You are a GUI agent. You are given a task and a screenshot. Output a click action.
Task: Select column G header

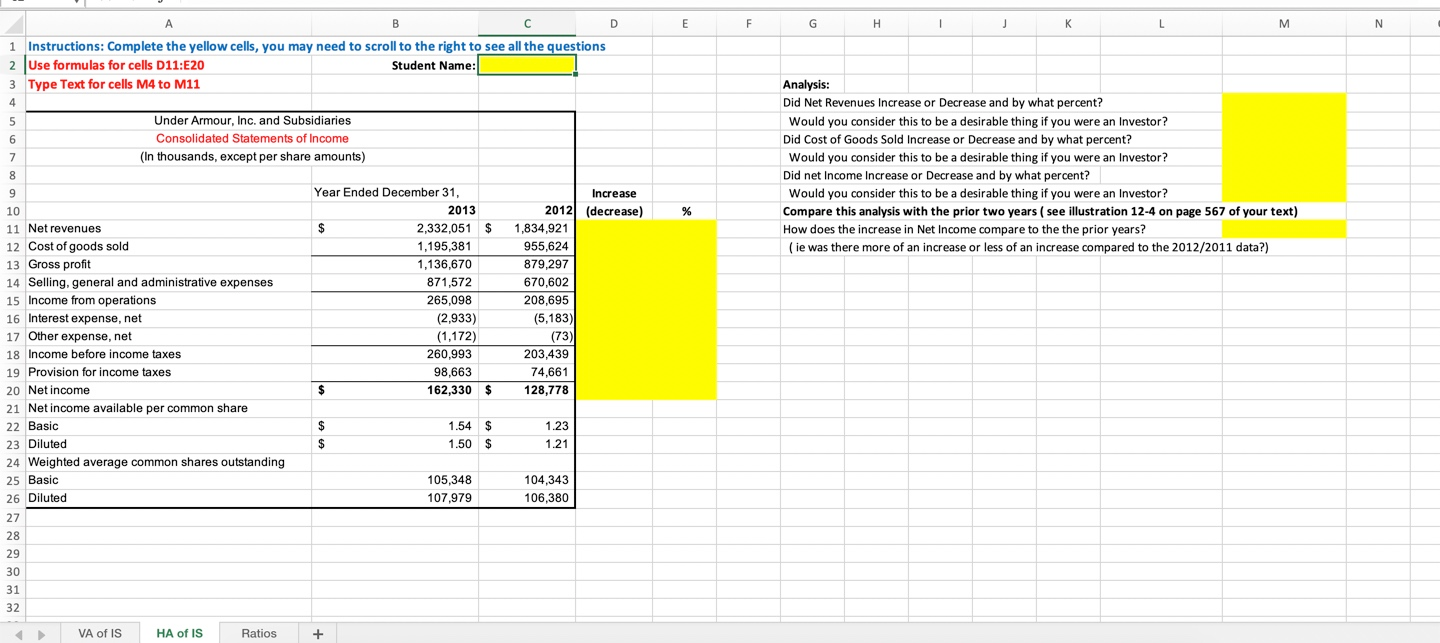pyautogui.click(x=811, y=23)
